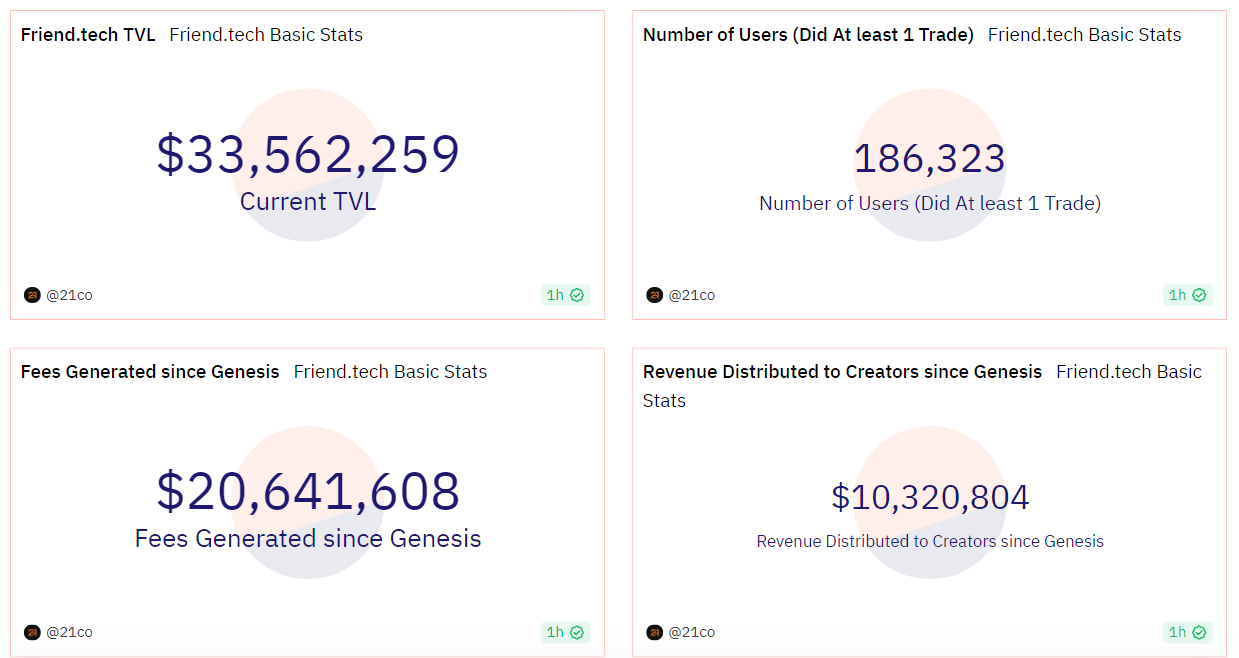This screenshot has height=658, width=1239.
Task: Open @21co link under Revenue Distributed card
Action: 692,632
